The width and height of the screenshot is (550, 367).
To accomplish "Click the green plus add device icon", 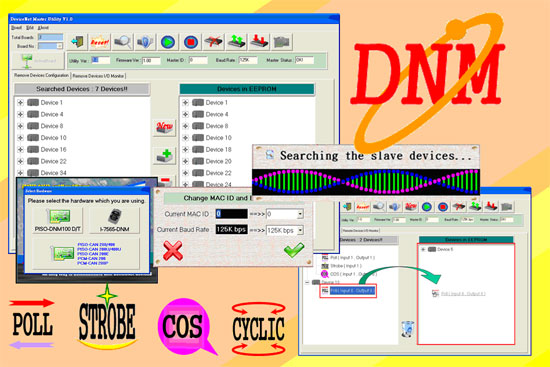I will pos(165,155).
